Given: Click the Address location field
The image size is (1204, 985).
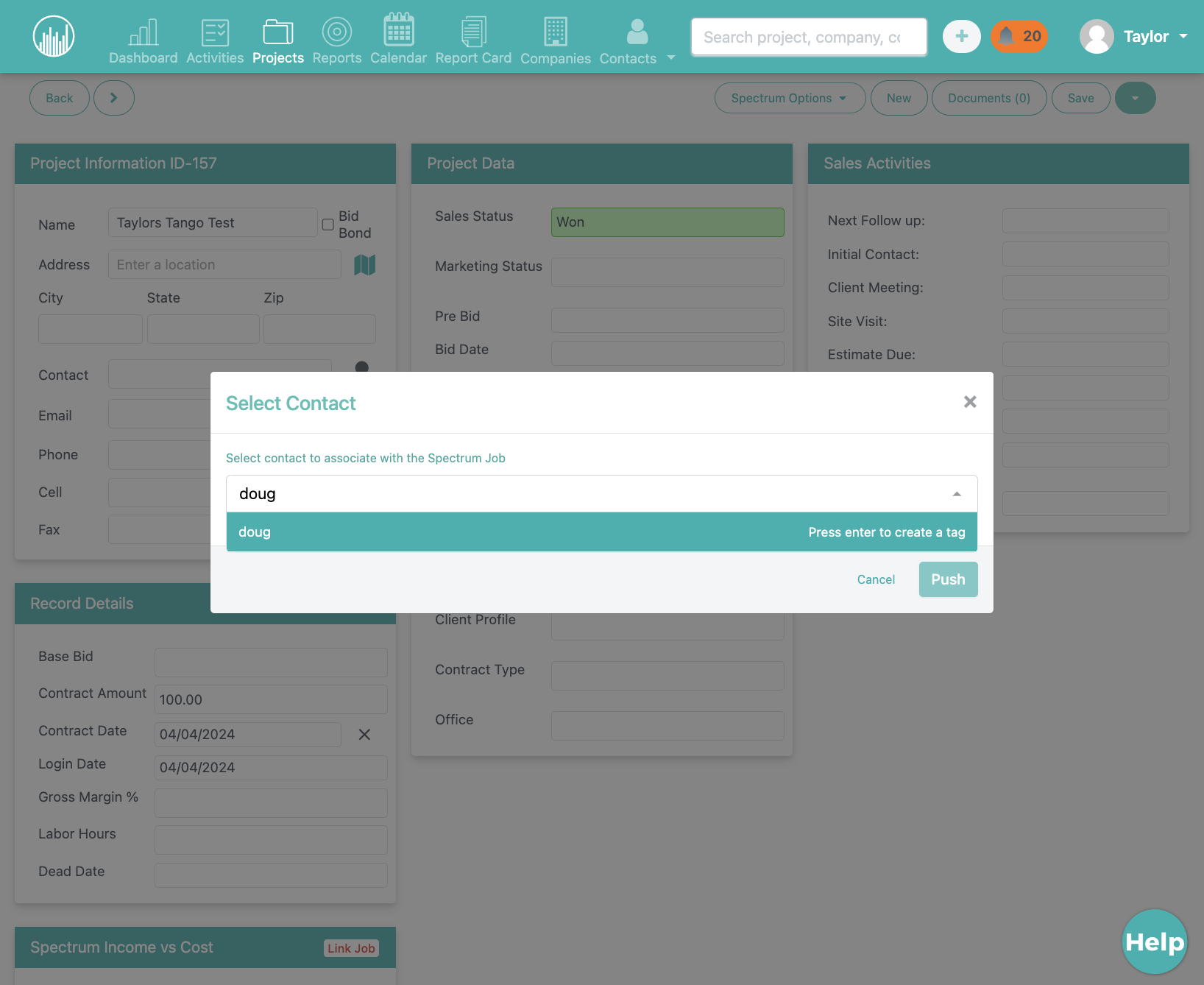Looking at the screenshot, I should 224,264.
